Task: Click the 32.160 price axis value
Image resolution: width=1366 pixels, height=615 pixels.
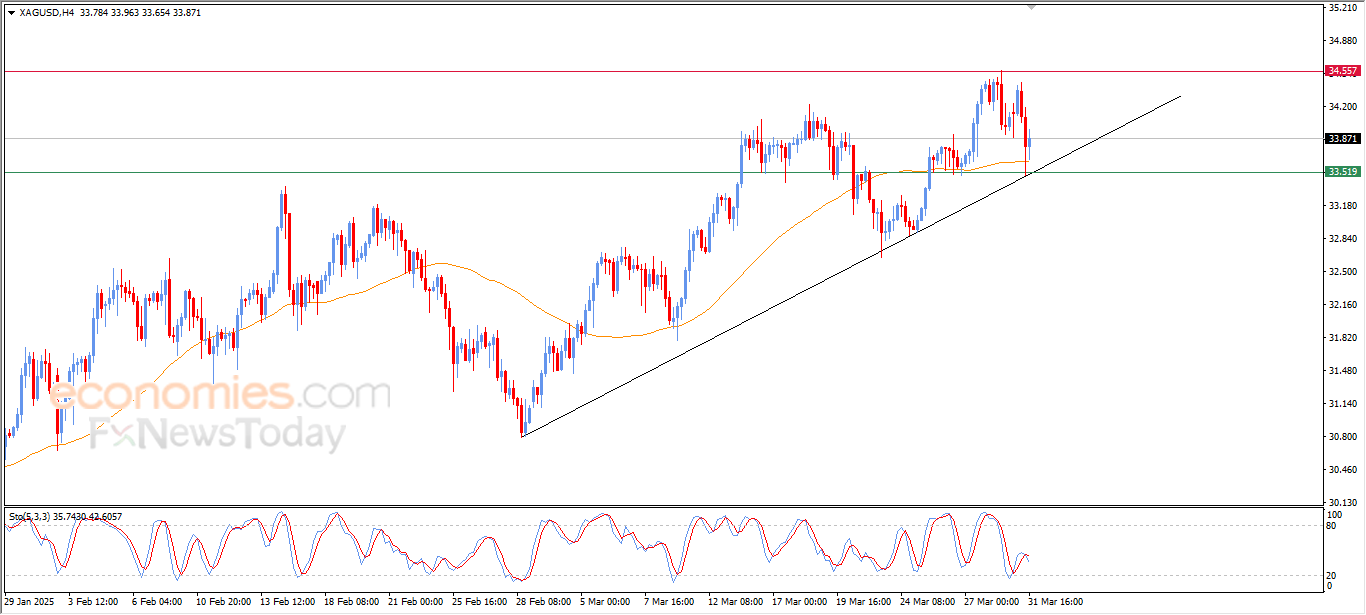Action: point(1342,305)
